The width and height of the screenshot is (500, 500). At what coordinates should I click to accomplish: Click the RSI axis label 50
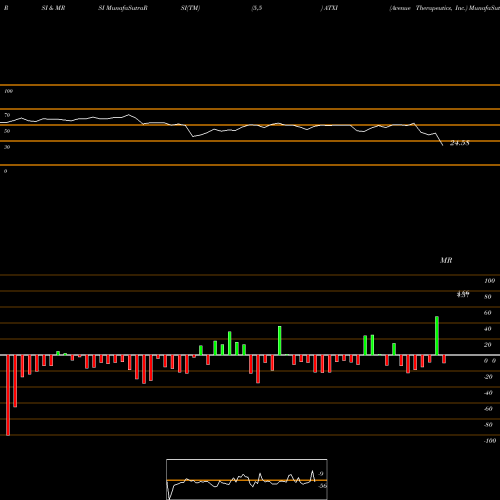click(x=7, y=131)
